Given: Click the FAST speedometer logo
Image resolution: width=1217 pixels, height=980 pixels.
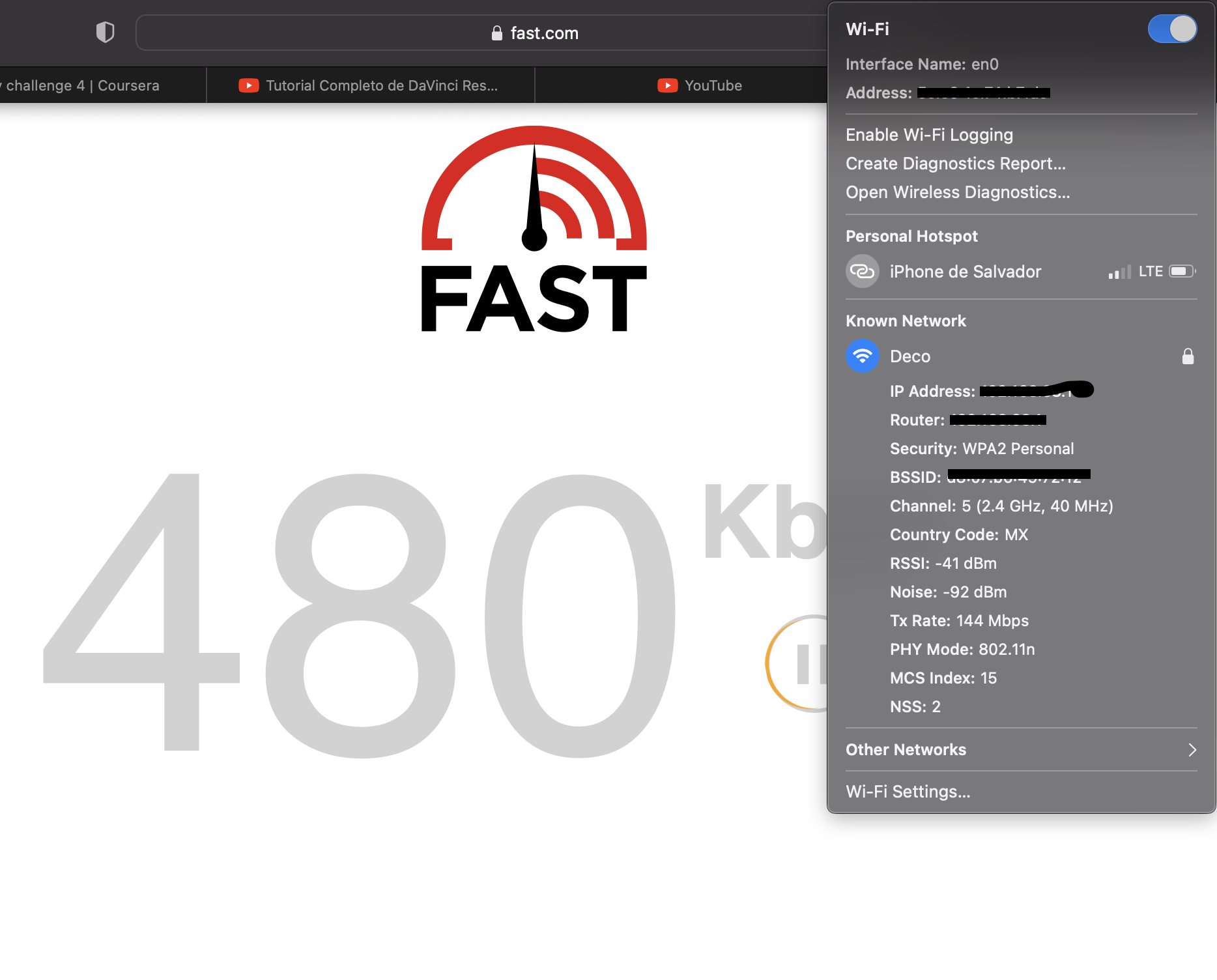Looking at the screenshot, I should [534, 229].
